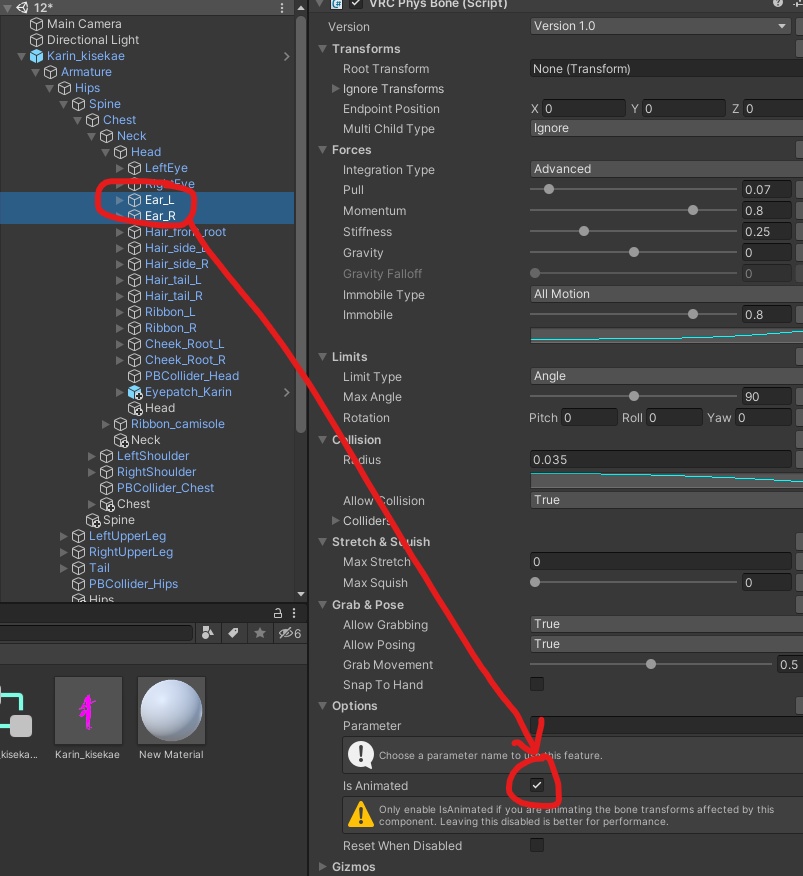Open the Search by Label filter
The height and width of the screenshot is (876, 803).
pyautogui.click(x=234, y=633)
